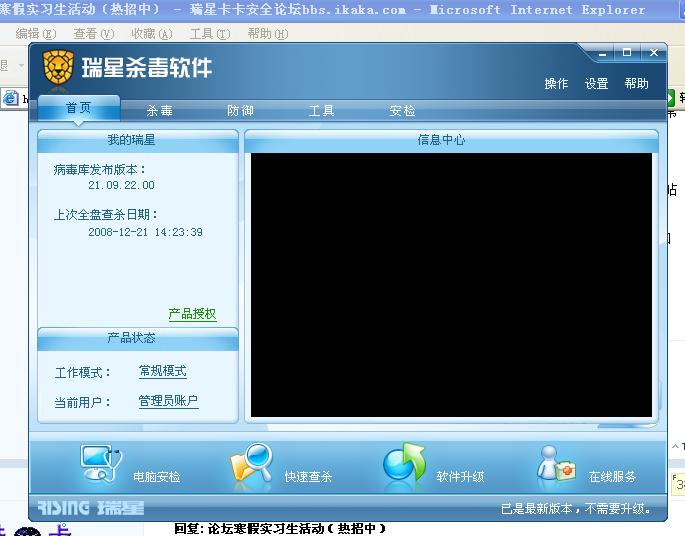Close the Rising antivirus window
The image size is (685, 536).
point(654,53)
